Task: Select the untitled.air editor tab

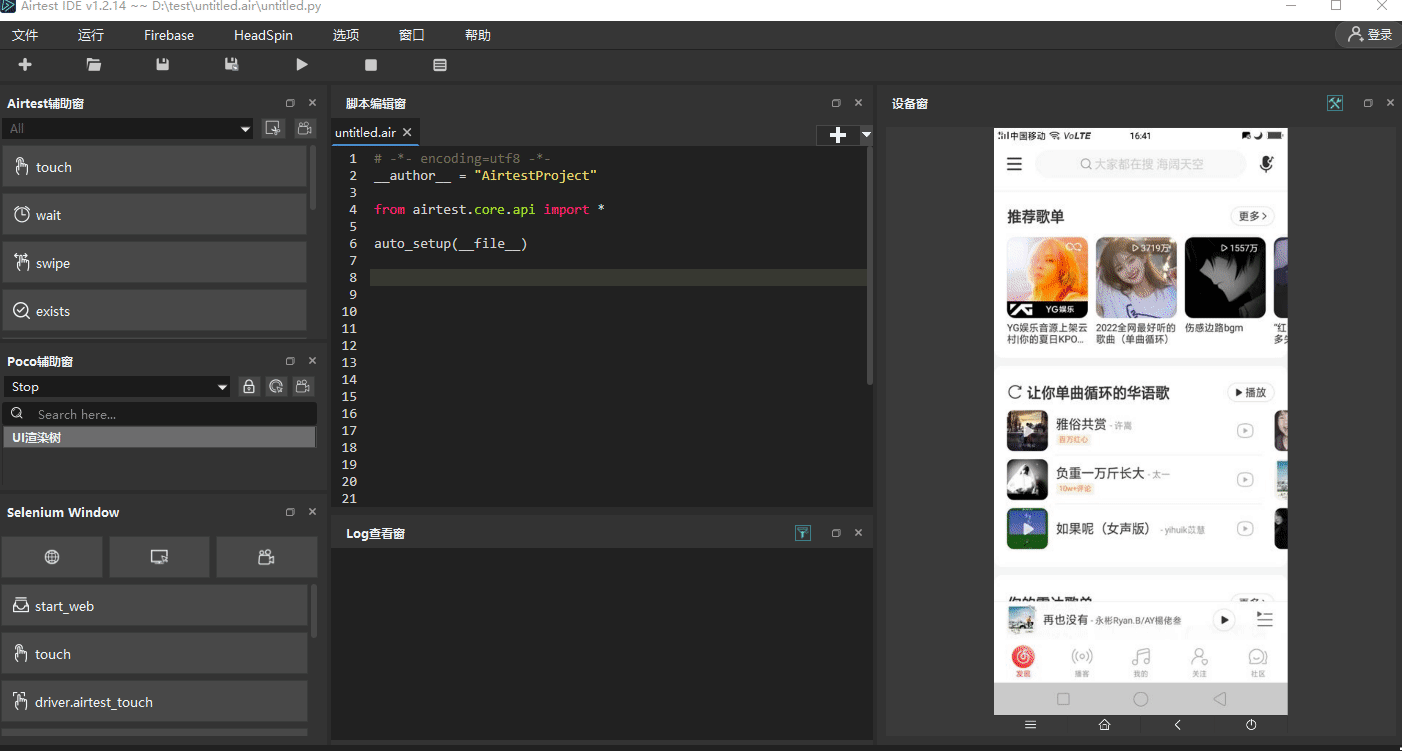Action: click(x=365, y=133)
